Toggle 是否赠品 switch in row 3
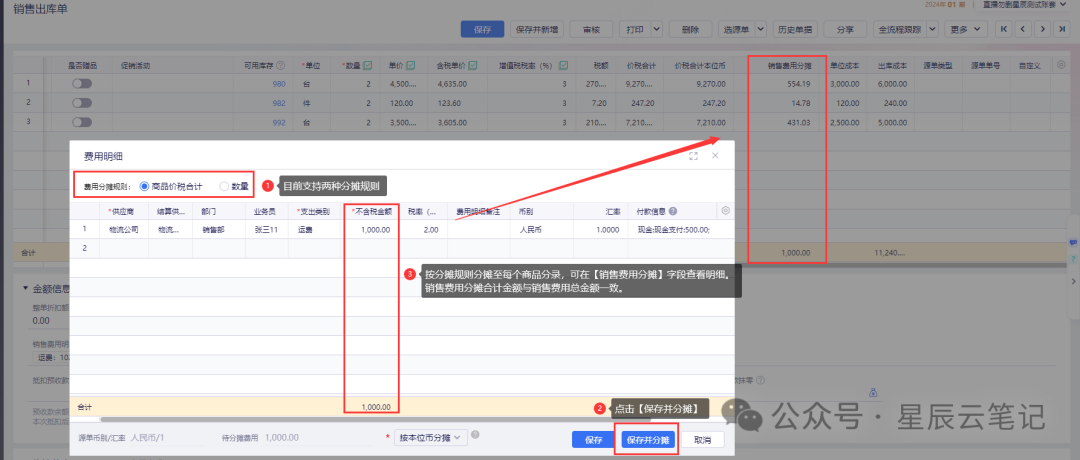This screenshot has width=1080, height=460. pos(82,122)
